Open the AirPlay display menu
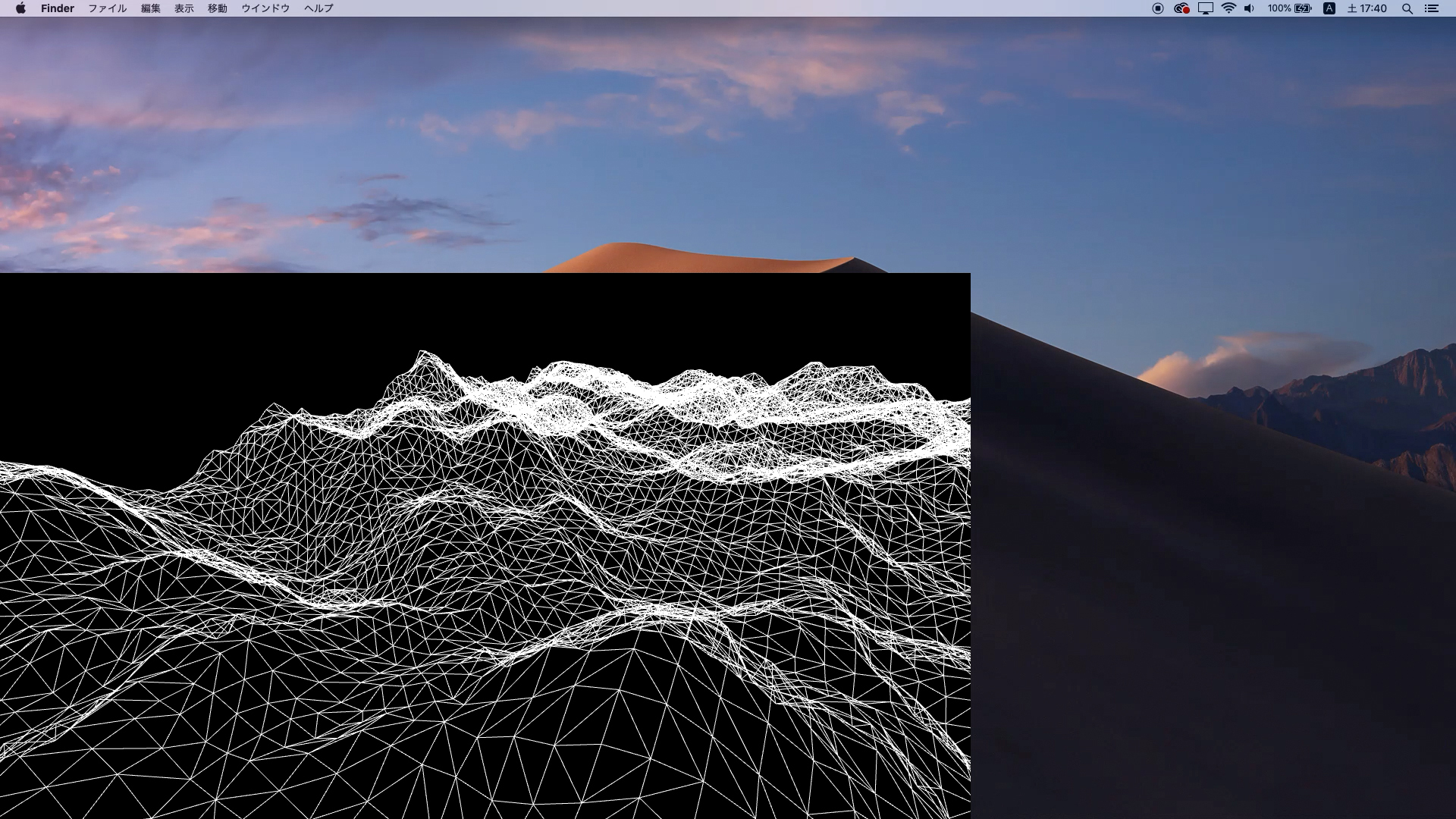Screen dimensions: 1456x819 1205,8
